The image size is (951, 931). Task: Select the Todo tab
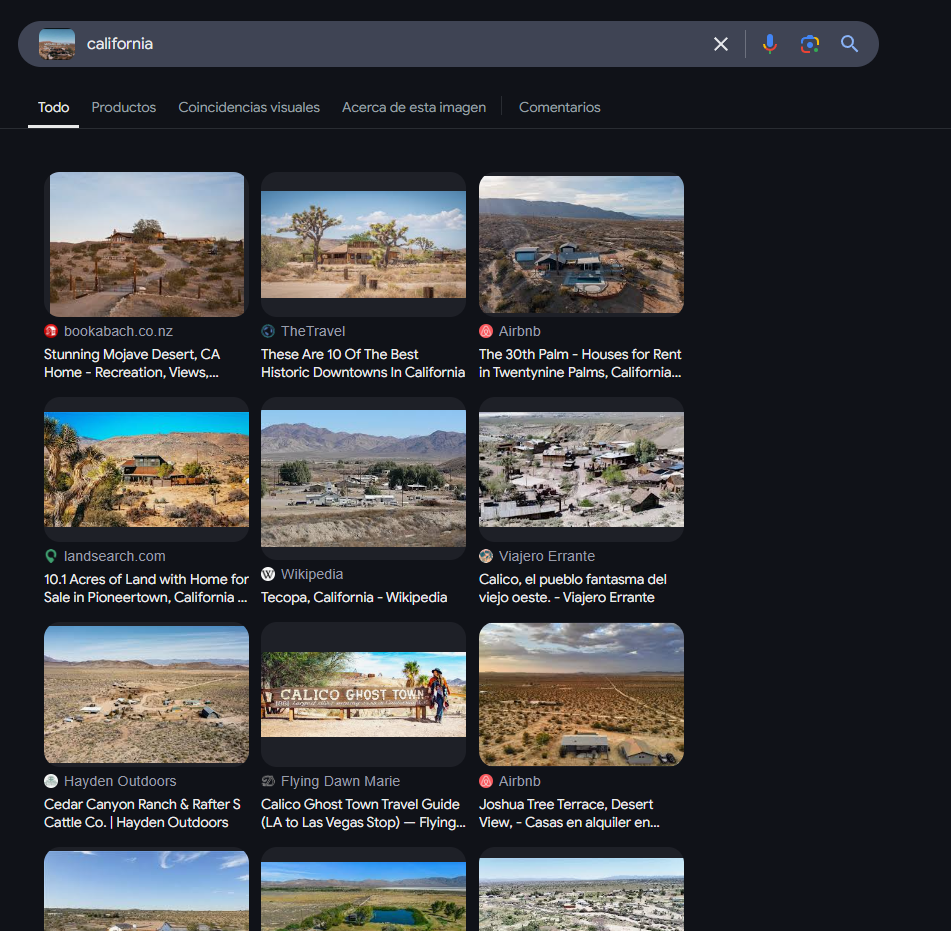[x=54, y=107]
